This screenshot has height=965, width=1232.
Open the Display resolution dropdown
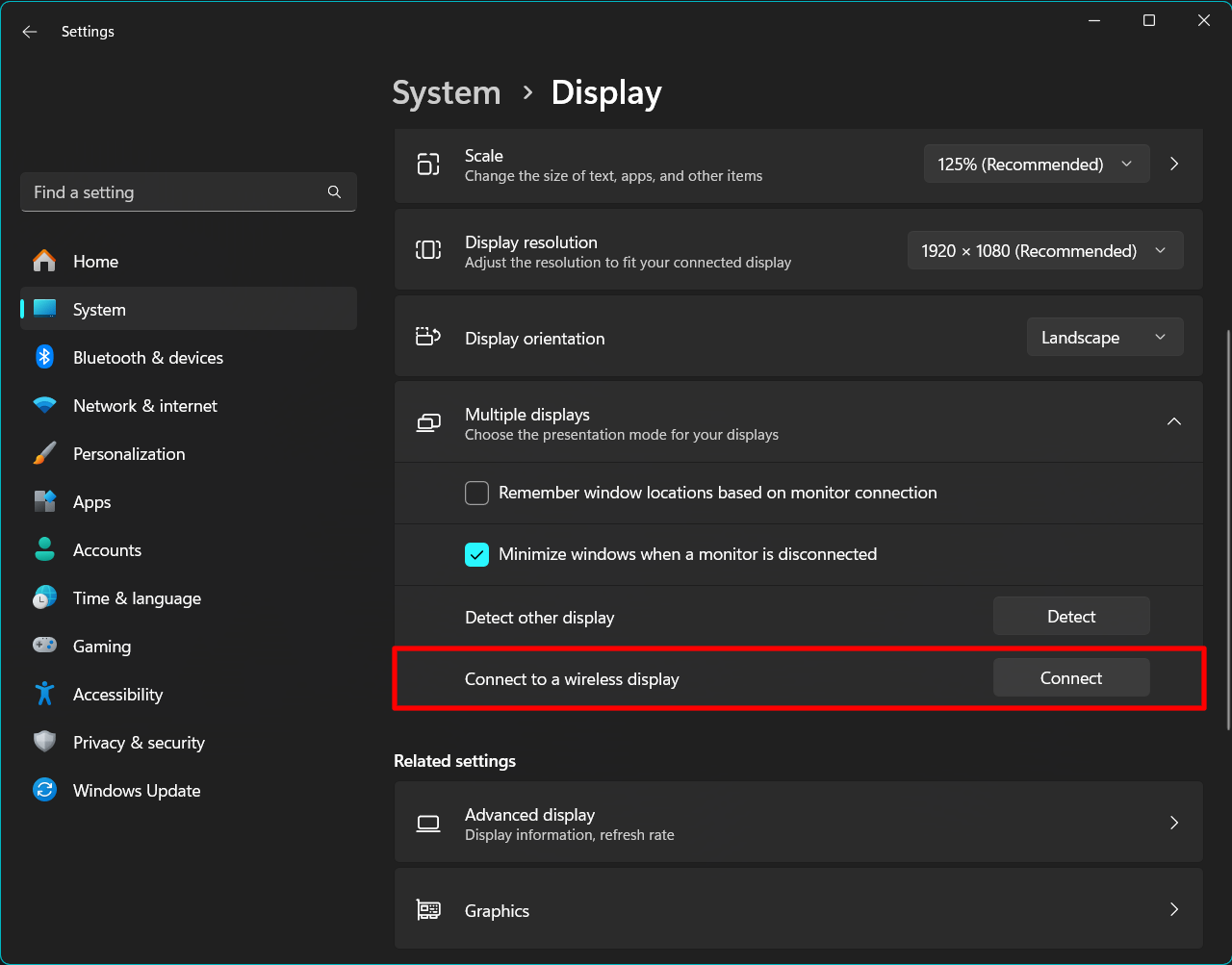[x=1045, y=250]
